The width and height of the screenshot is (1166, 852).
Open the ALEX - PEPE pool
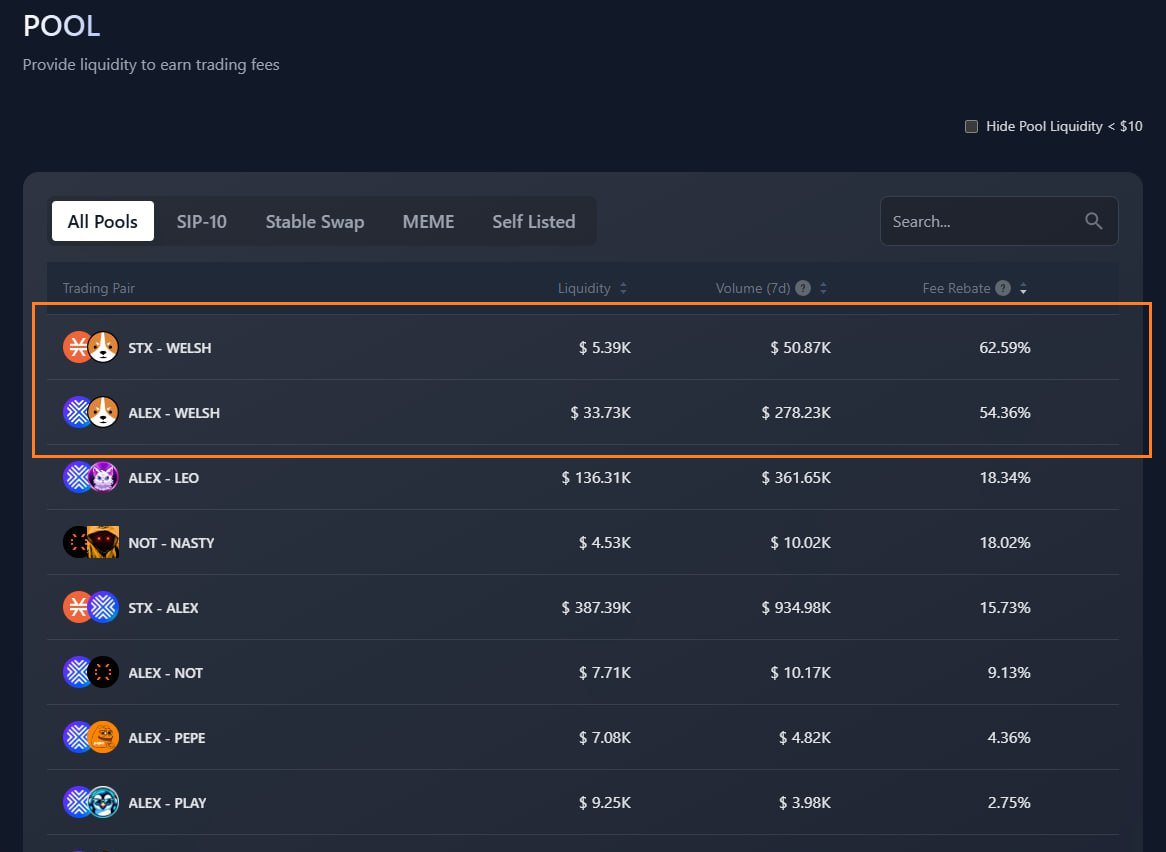583,738
